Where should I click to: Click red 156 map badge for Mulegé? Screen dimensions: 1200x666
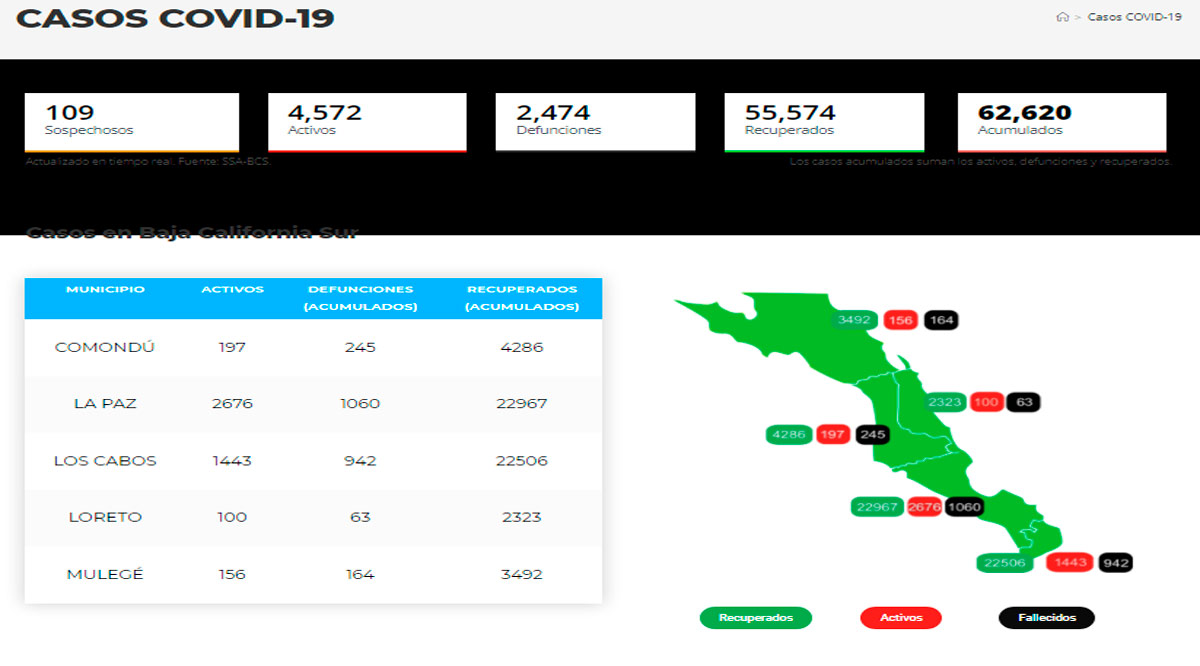tap(901, 320)
